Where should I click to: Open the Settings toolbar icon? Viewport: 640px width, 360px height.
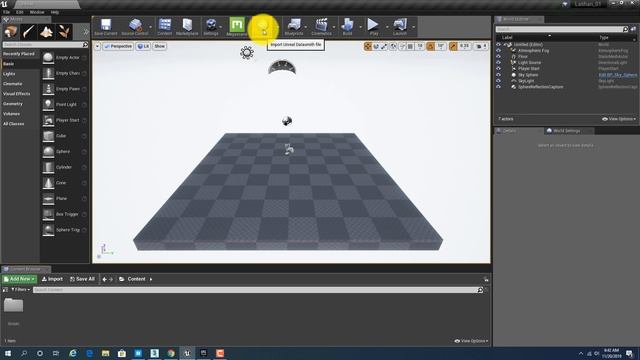click(211, 27)
